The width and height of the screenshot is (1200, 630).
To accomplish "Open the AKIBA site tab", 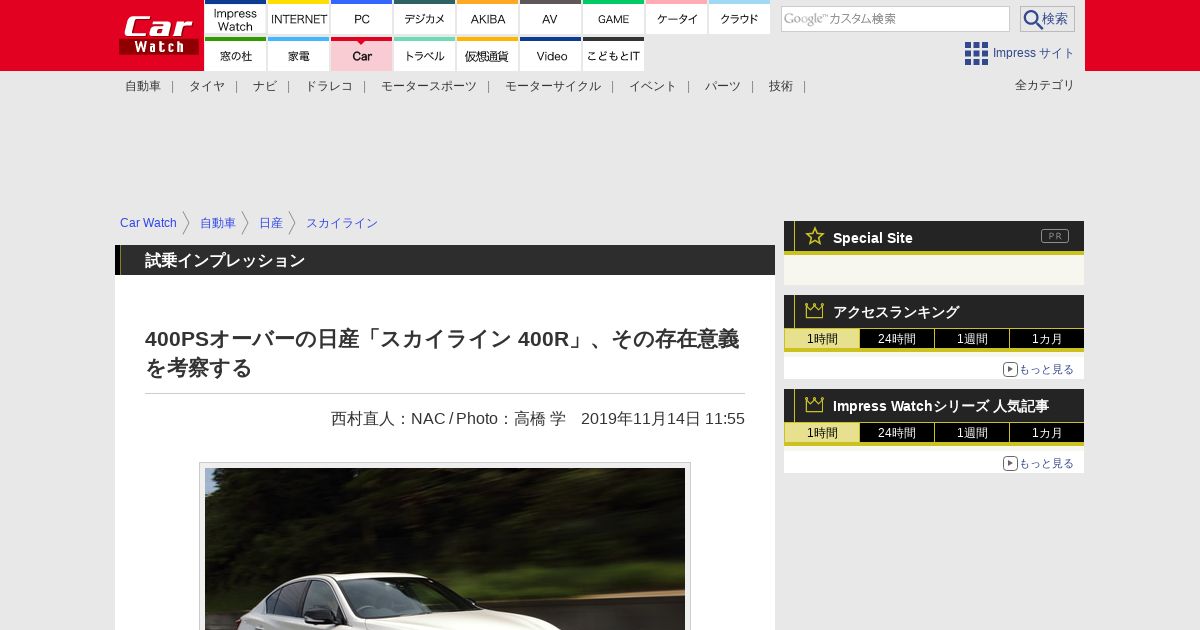I will click(488, 18).
